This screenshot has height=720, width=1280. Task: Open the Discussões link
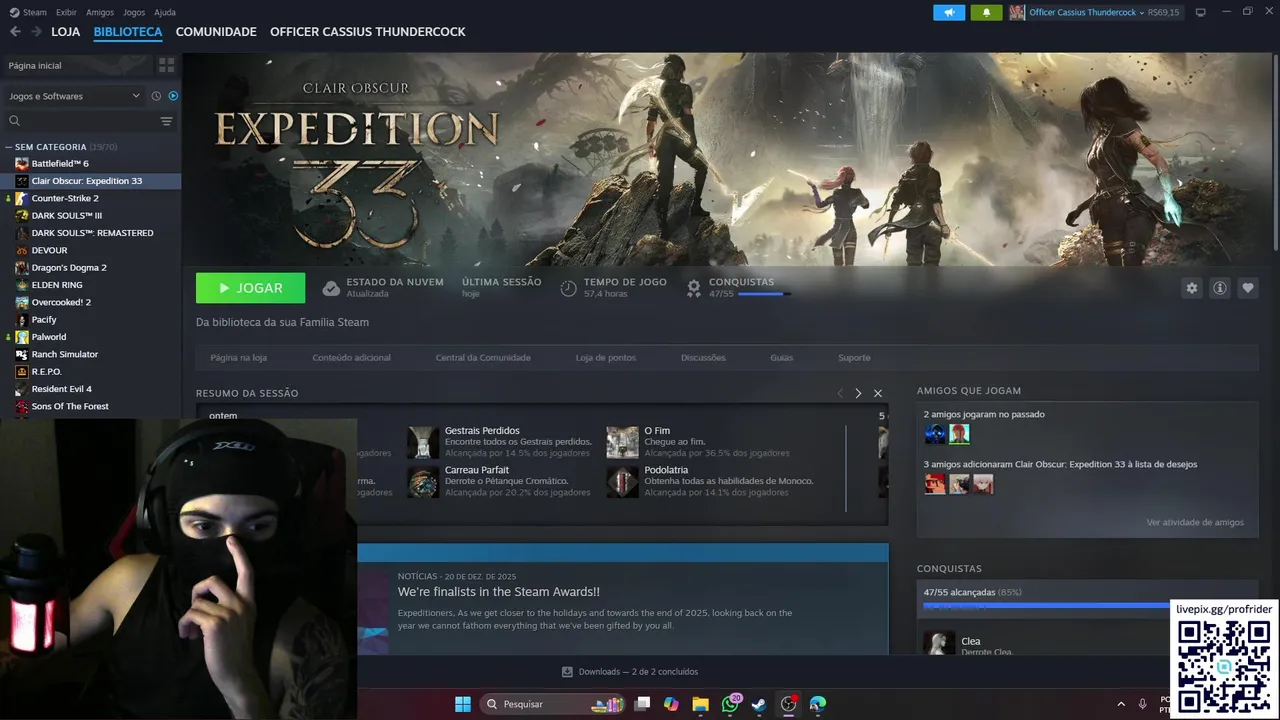click(x=703, y=357)
